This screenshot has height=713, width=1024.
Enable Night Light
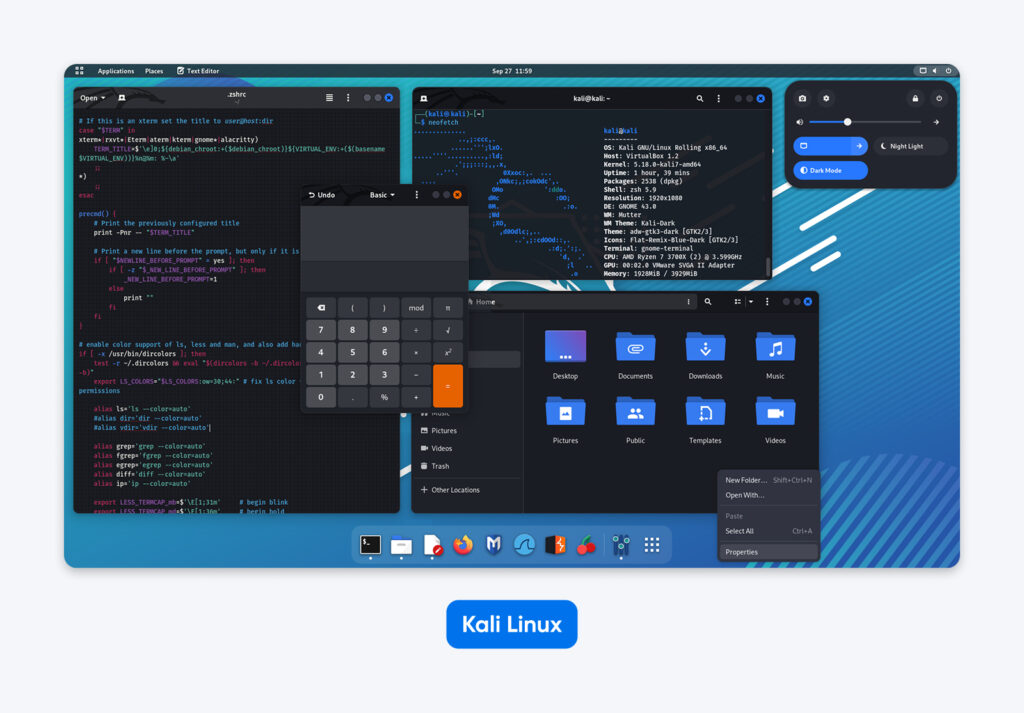[910, 146]
